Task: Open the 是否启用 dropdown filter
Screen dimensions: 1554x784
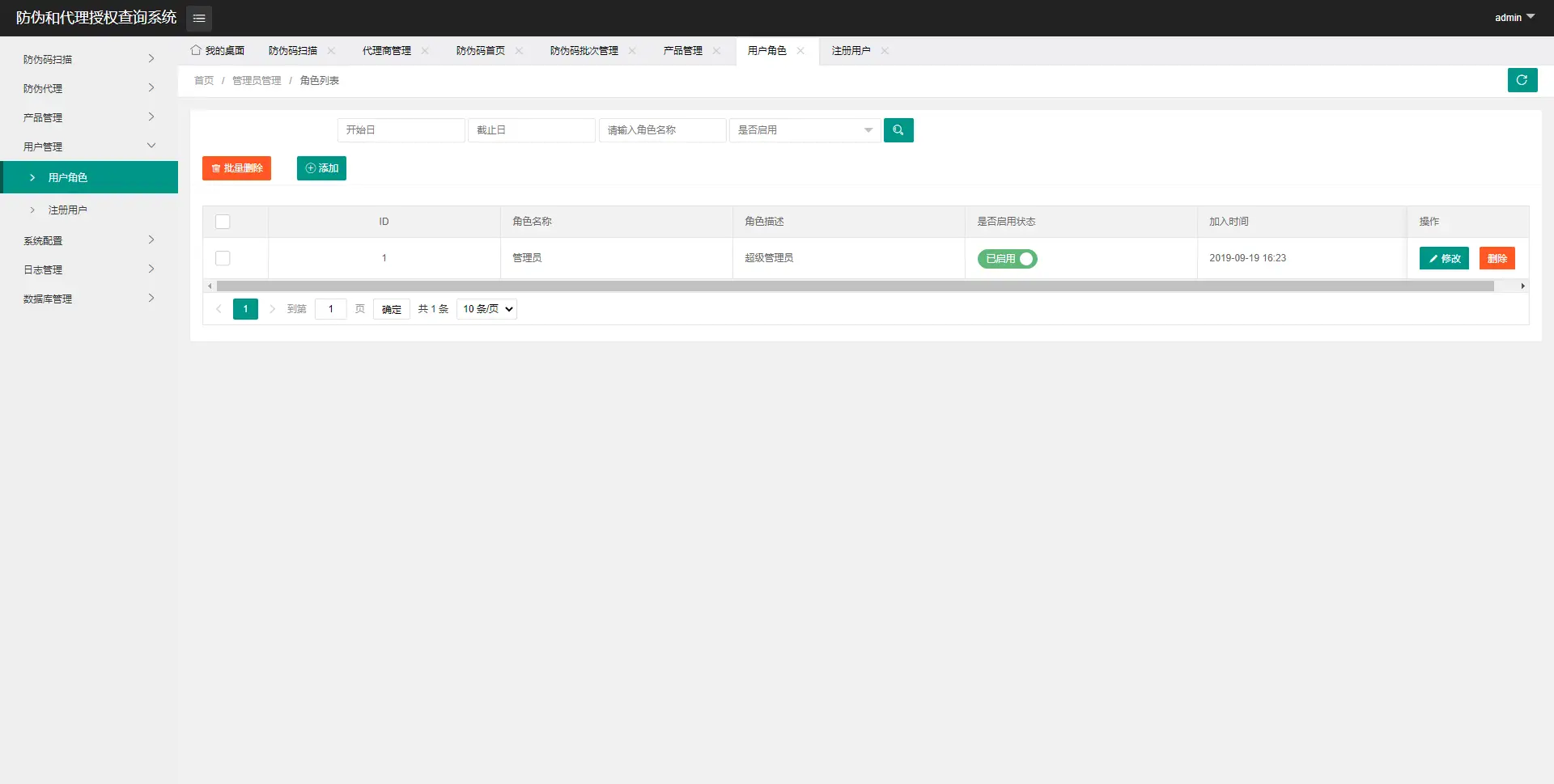Action: [805, 130]
